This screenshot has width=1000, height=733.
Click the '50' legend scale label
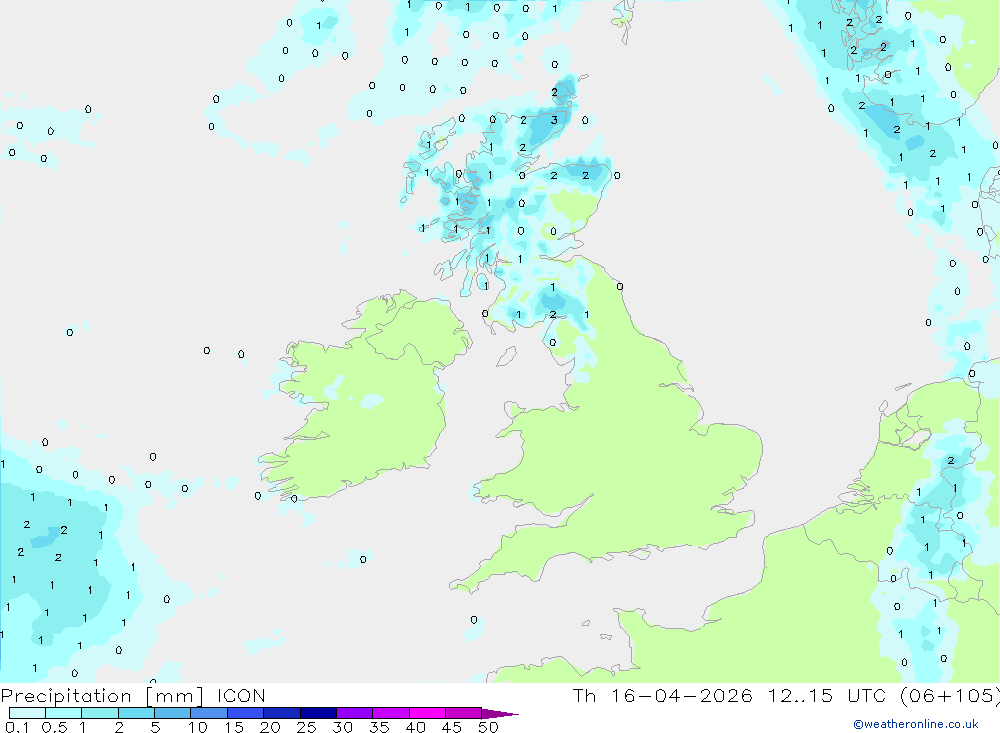click(x=488, y=727)
